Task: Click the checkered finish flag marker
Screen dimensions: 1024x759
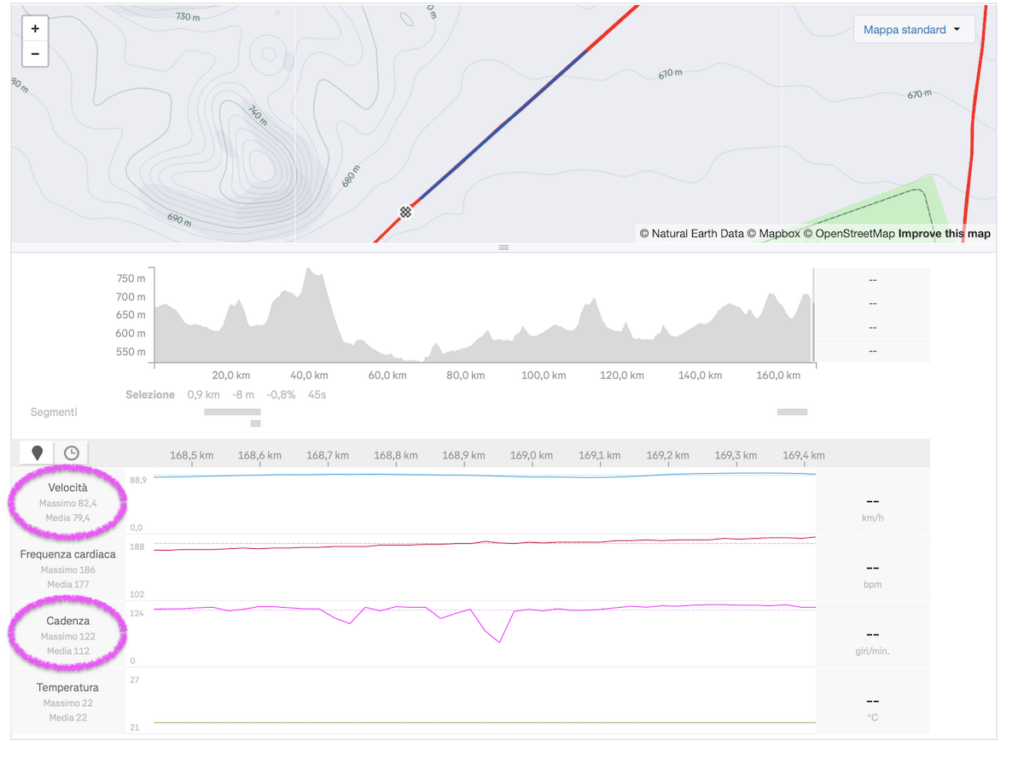Action: pyautogui.click(x=405, y=212)
